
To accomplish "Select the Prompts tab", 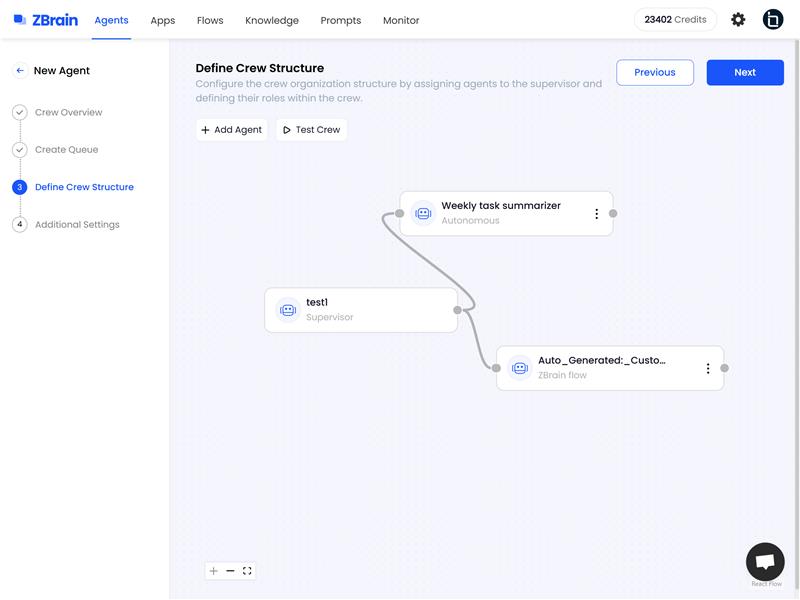I will click(341, 20).
